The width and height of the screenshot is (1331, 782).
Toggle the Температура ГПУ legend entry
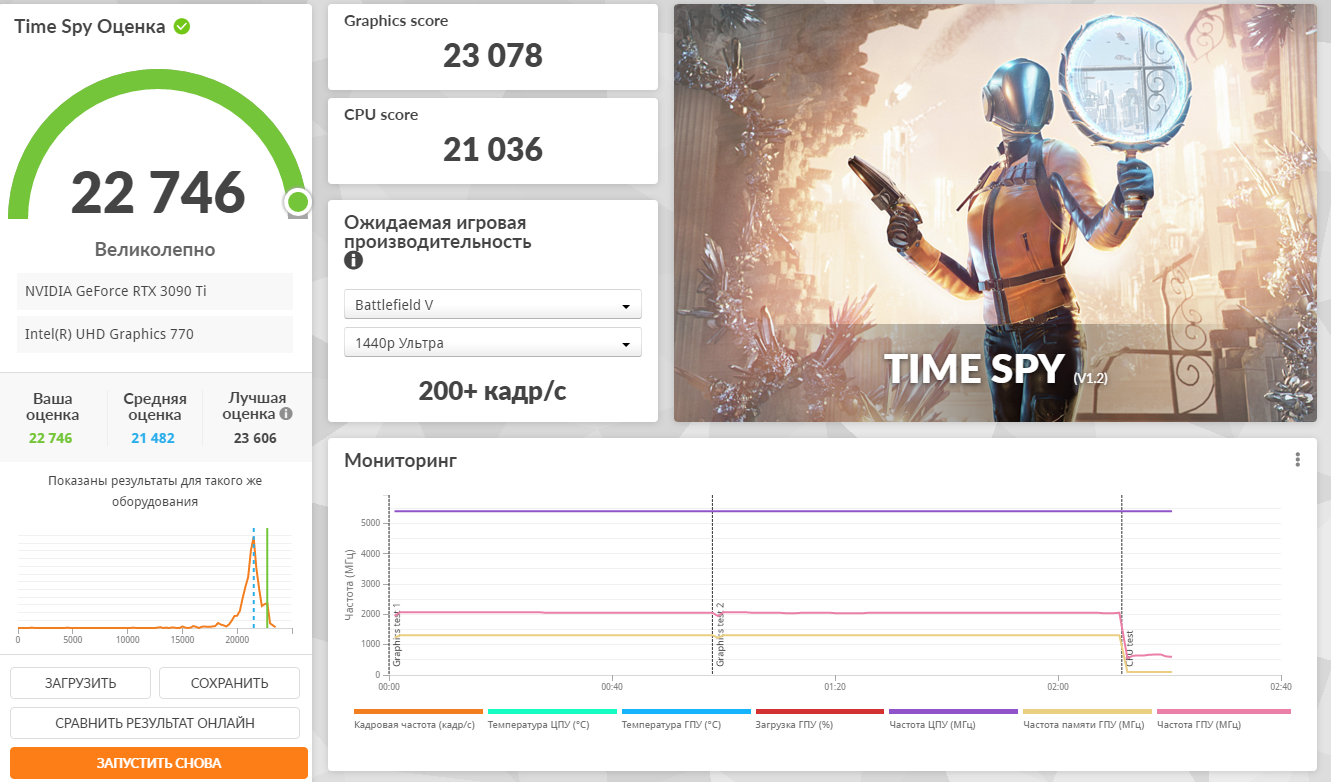[x=685, y=718]
